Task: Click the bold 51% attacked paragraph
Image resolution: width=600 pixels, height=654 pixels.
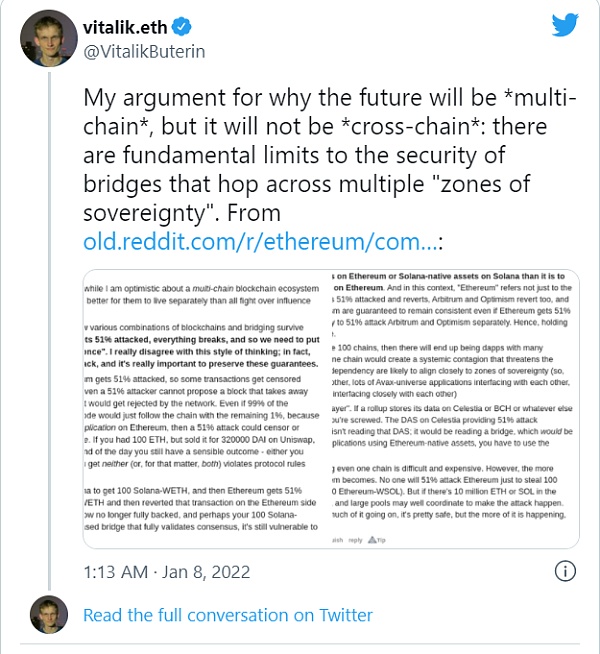Action: tap(201, 352)
